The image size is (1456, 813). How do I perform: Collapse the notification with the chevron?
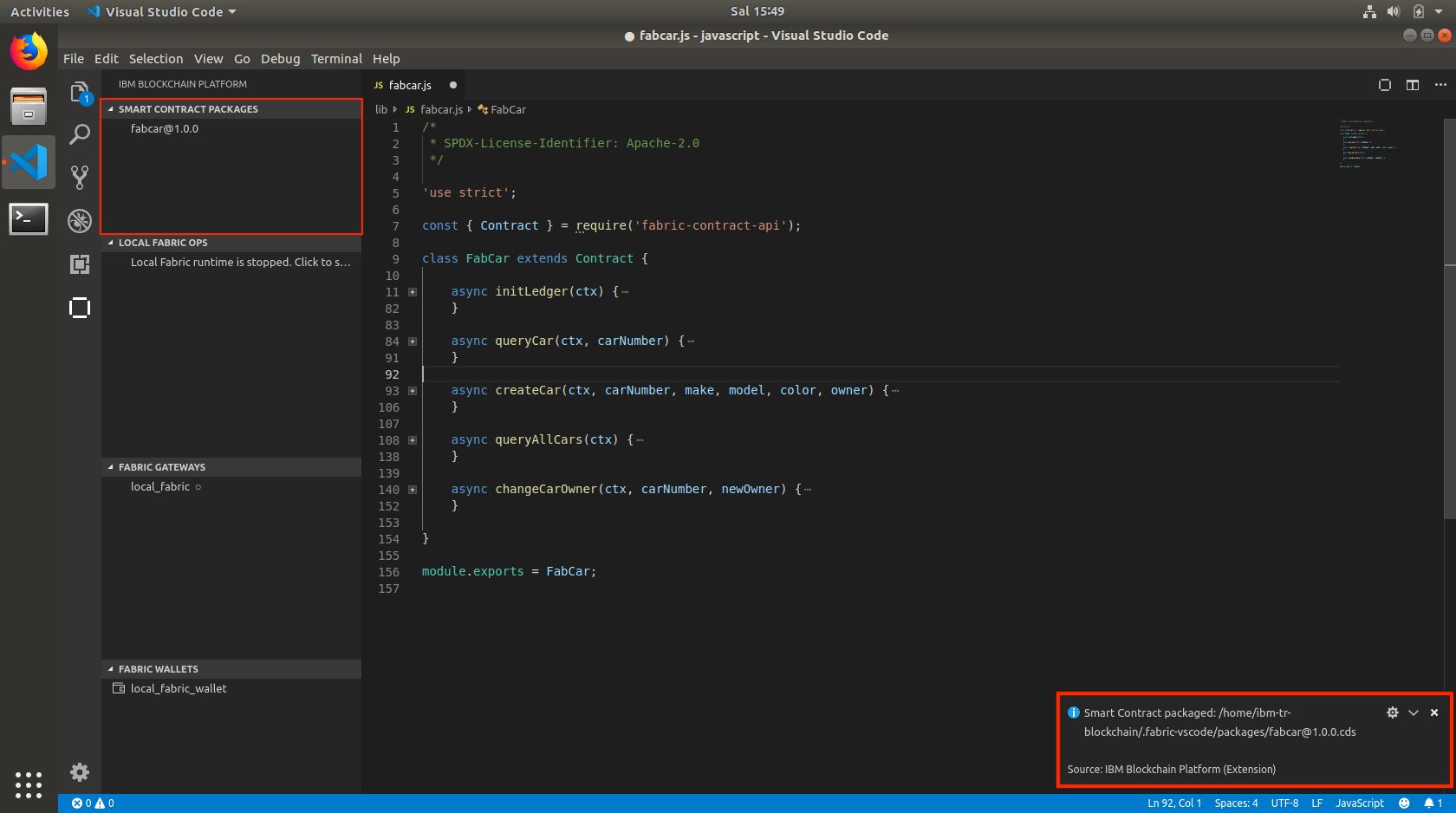point(1414,712)
